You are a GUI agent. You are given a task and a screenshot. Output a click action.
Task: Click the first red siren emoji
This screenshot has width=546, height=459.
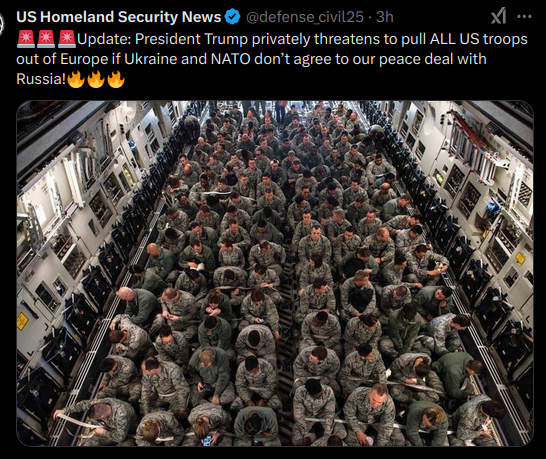[x=26, y=39]
